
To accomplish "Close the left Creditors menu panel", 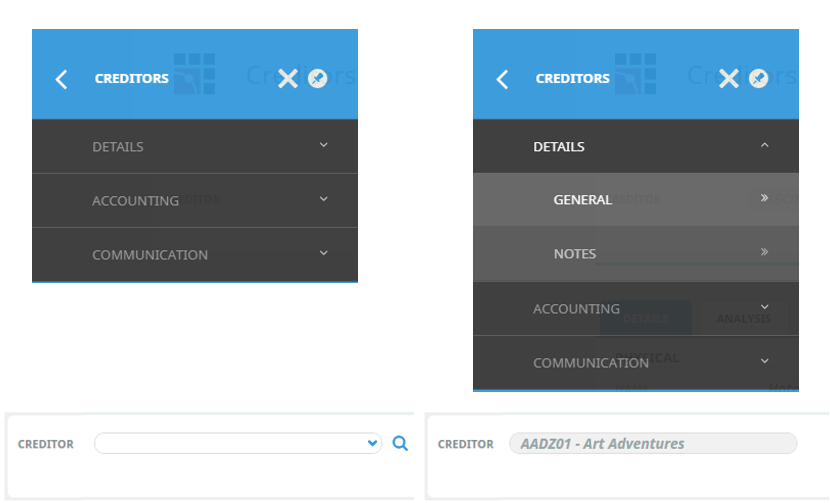I will (287, 79).
